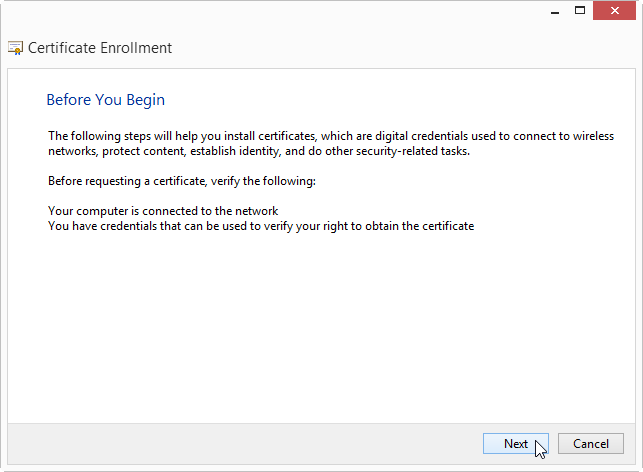
Task: Click 'Before requesting a certificate' line
Action: point(182,181)
